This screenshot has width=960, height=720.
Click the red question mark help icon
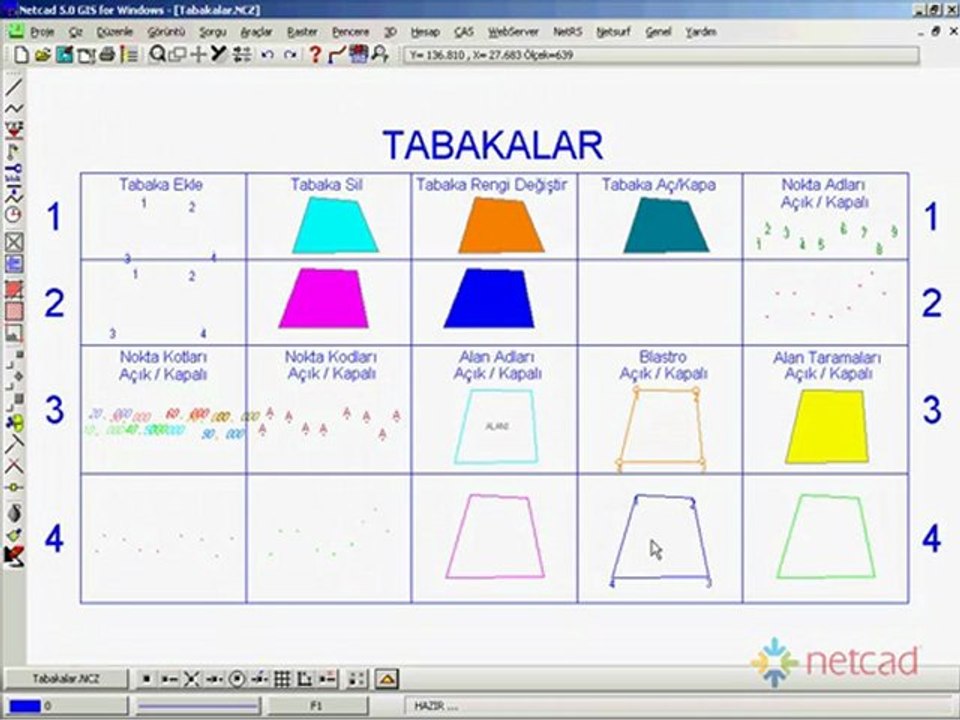[315, 55]
